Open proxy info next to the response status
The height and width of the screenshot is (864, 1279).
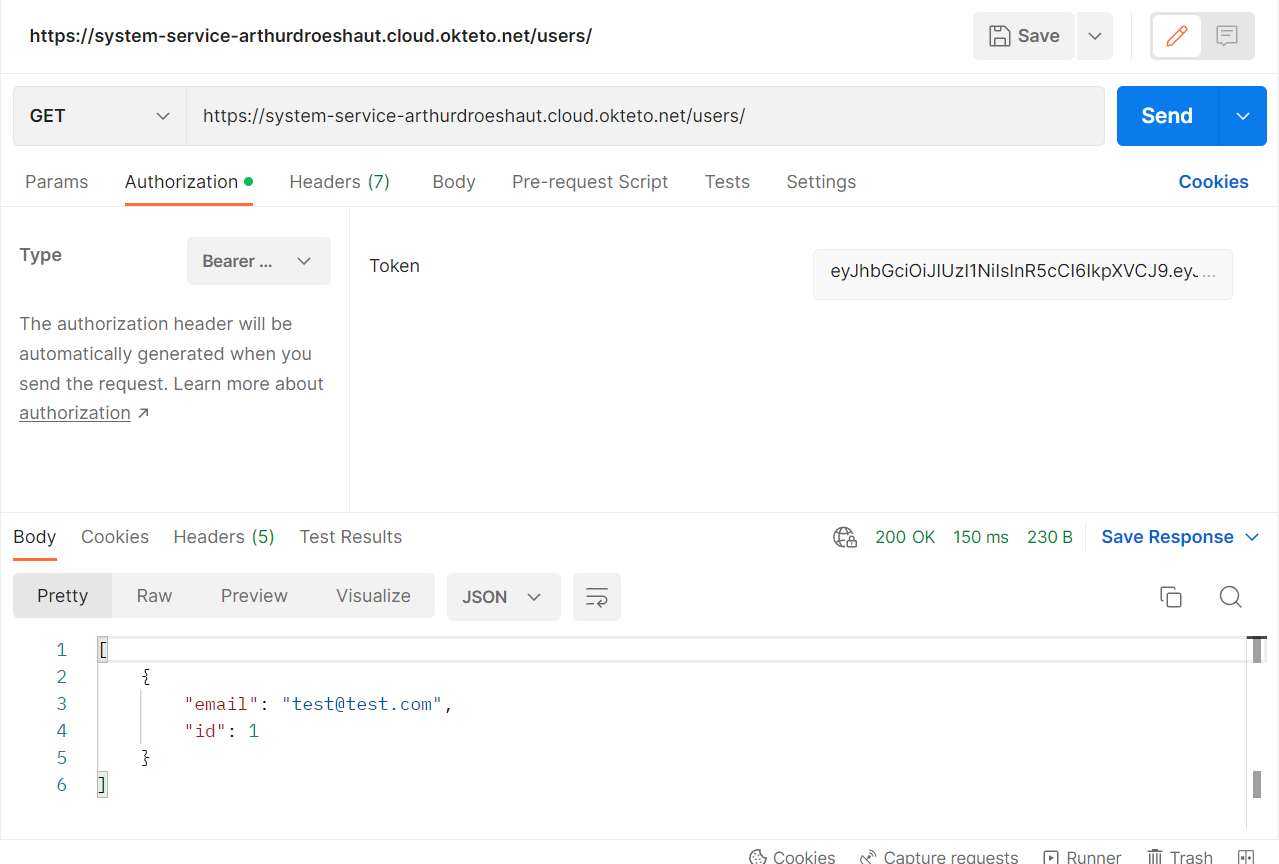pyautogui.click(x=844, y=537)
